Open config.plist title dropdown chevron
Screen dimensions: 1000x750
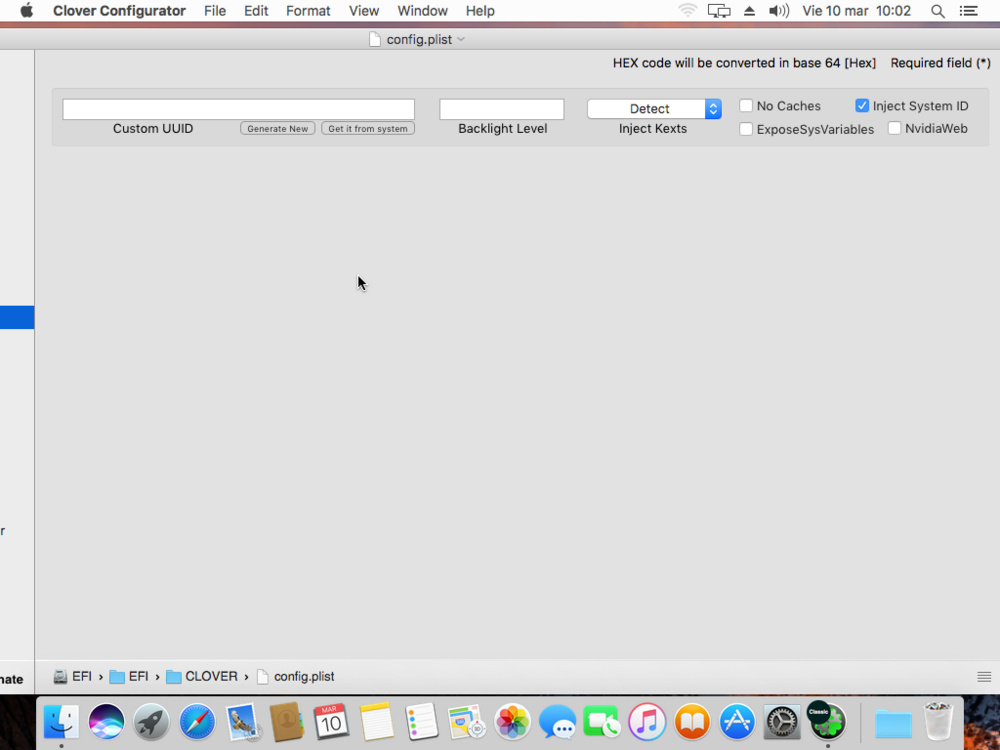coord(461,39)
